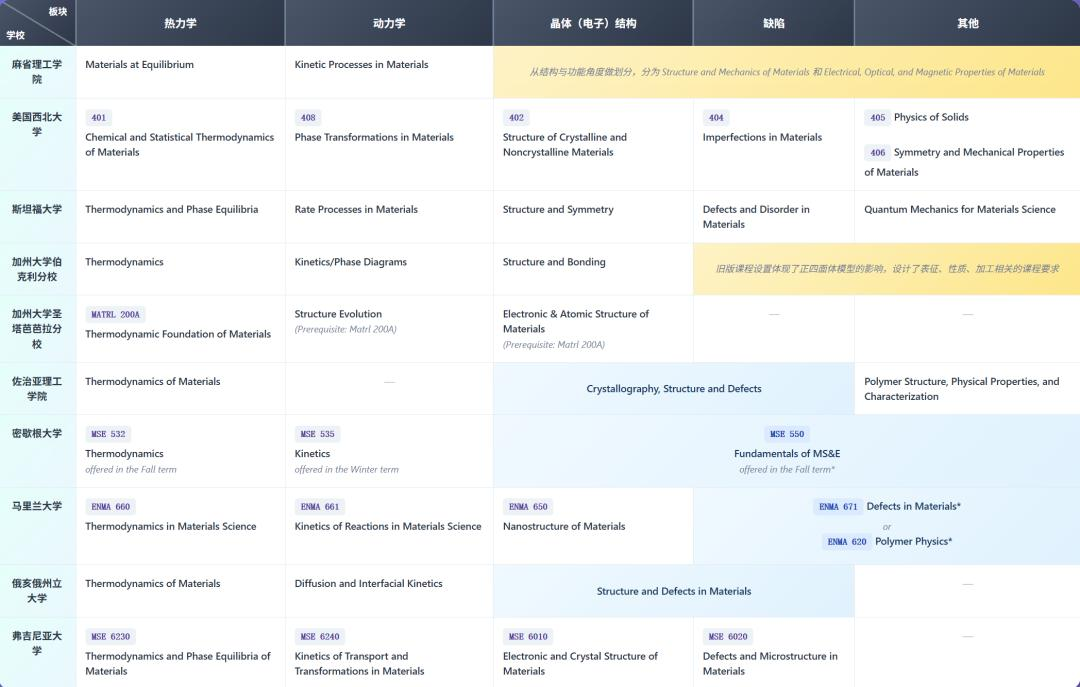1080x687 pixels.
Task: Select the 缺陷 column header
Action: coord(773,23)
